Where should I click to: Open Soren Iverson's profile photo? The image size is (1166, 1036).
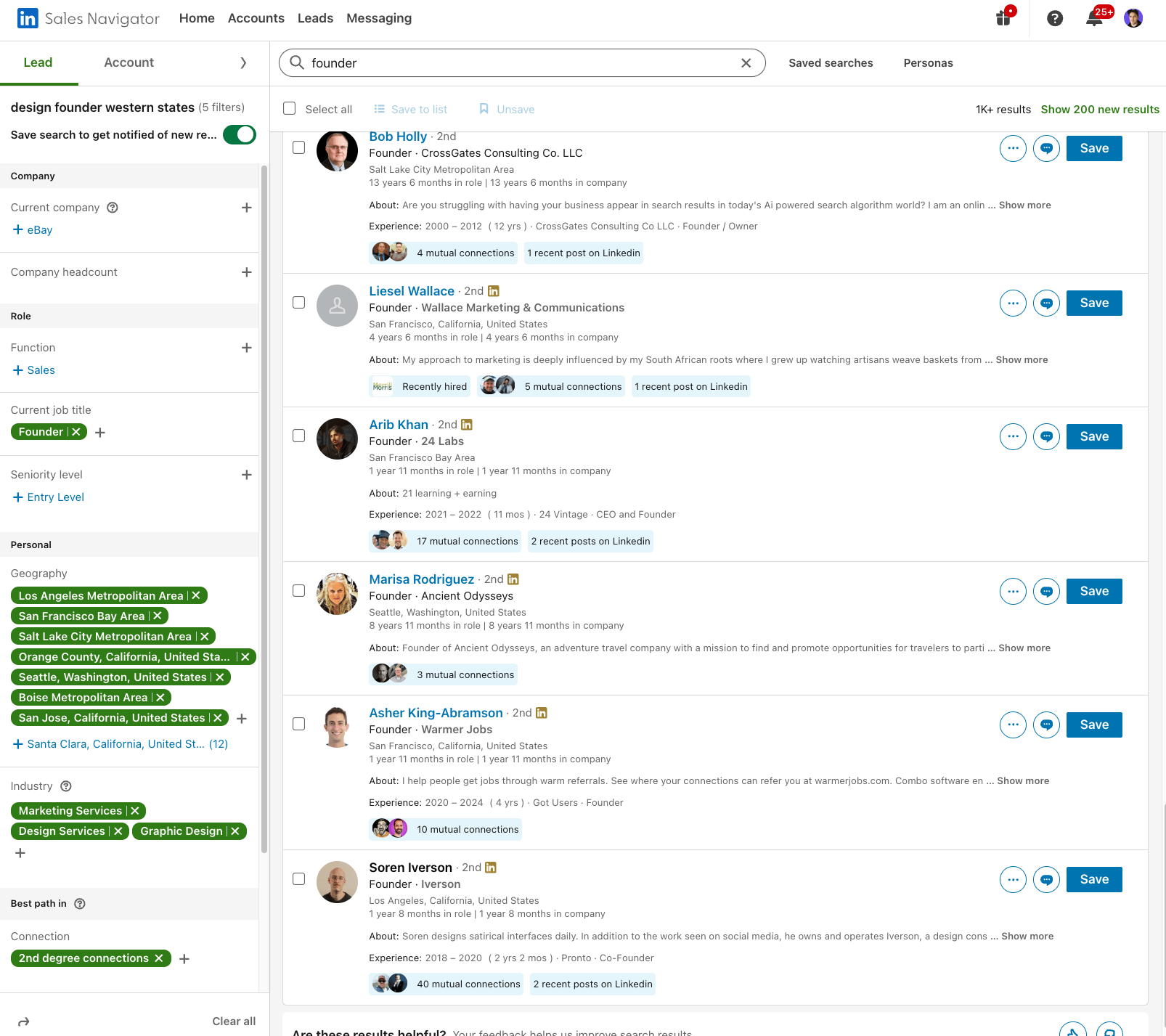click(337, 882)
